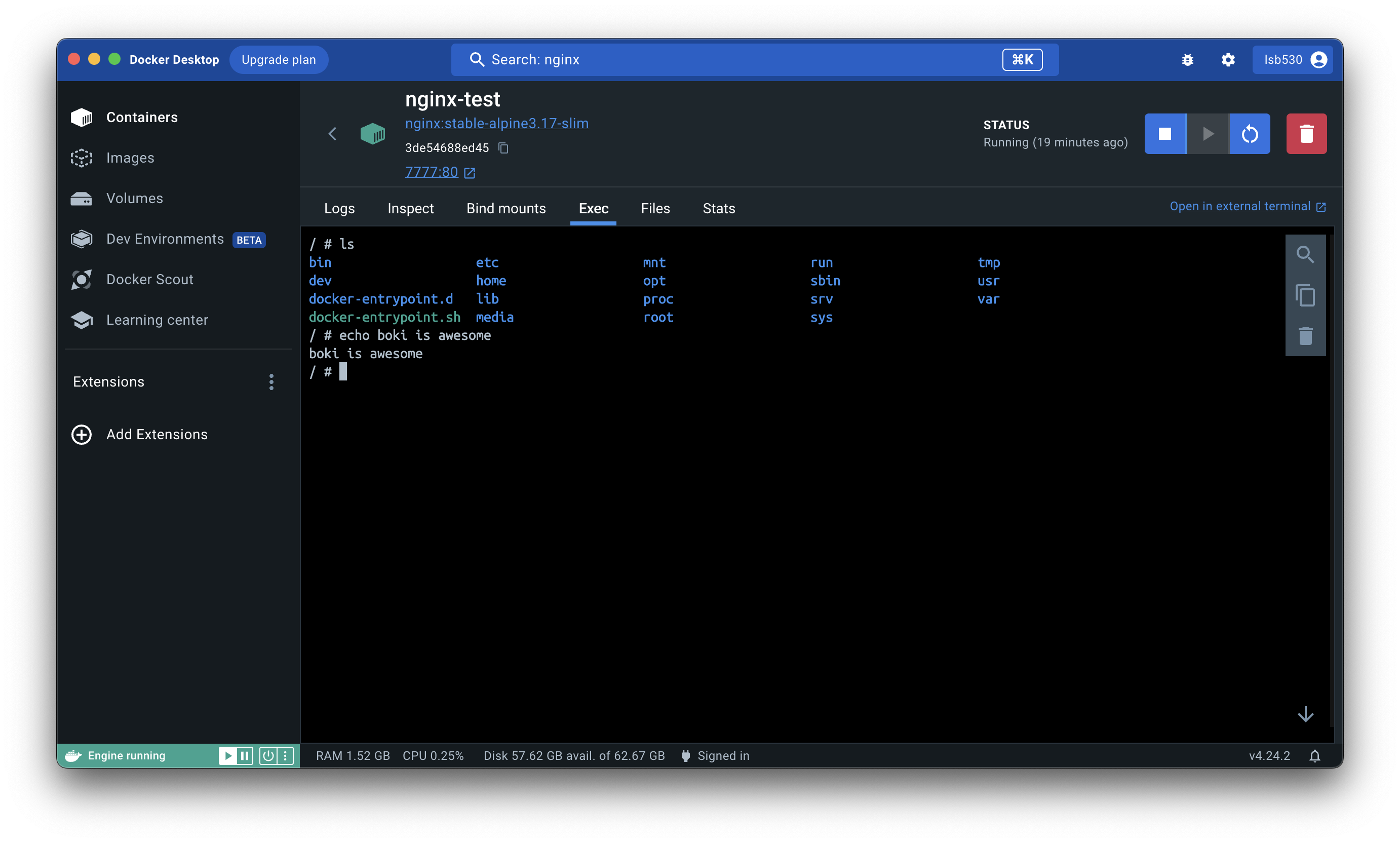Click the engine resume play button
This screenshot has width=1400, height=843.
pos(227,755)
